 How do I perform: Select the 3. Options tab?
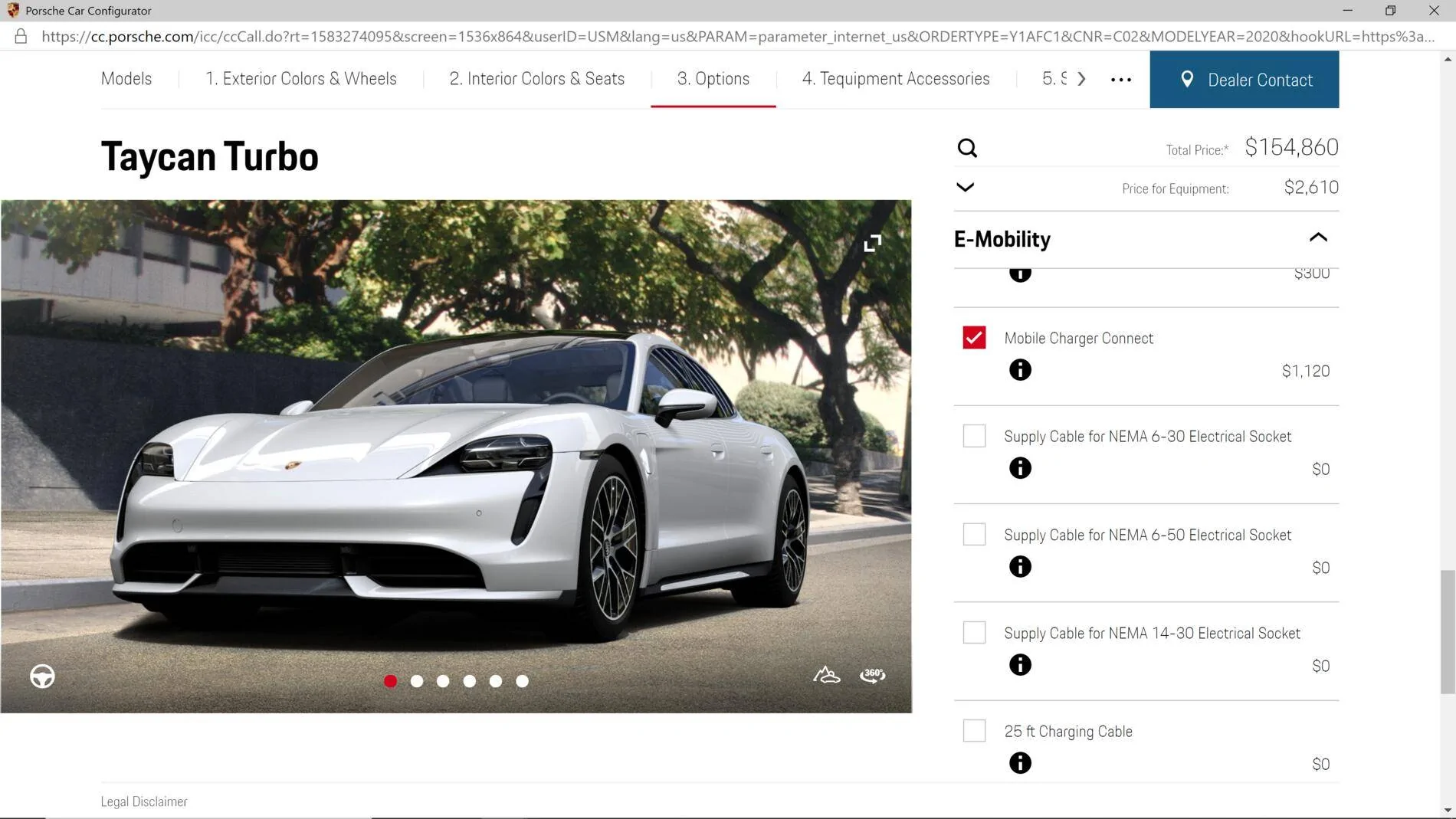coord(713,79)
